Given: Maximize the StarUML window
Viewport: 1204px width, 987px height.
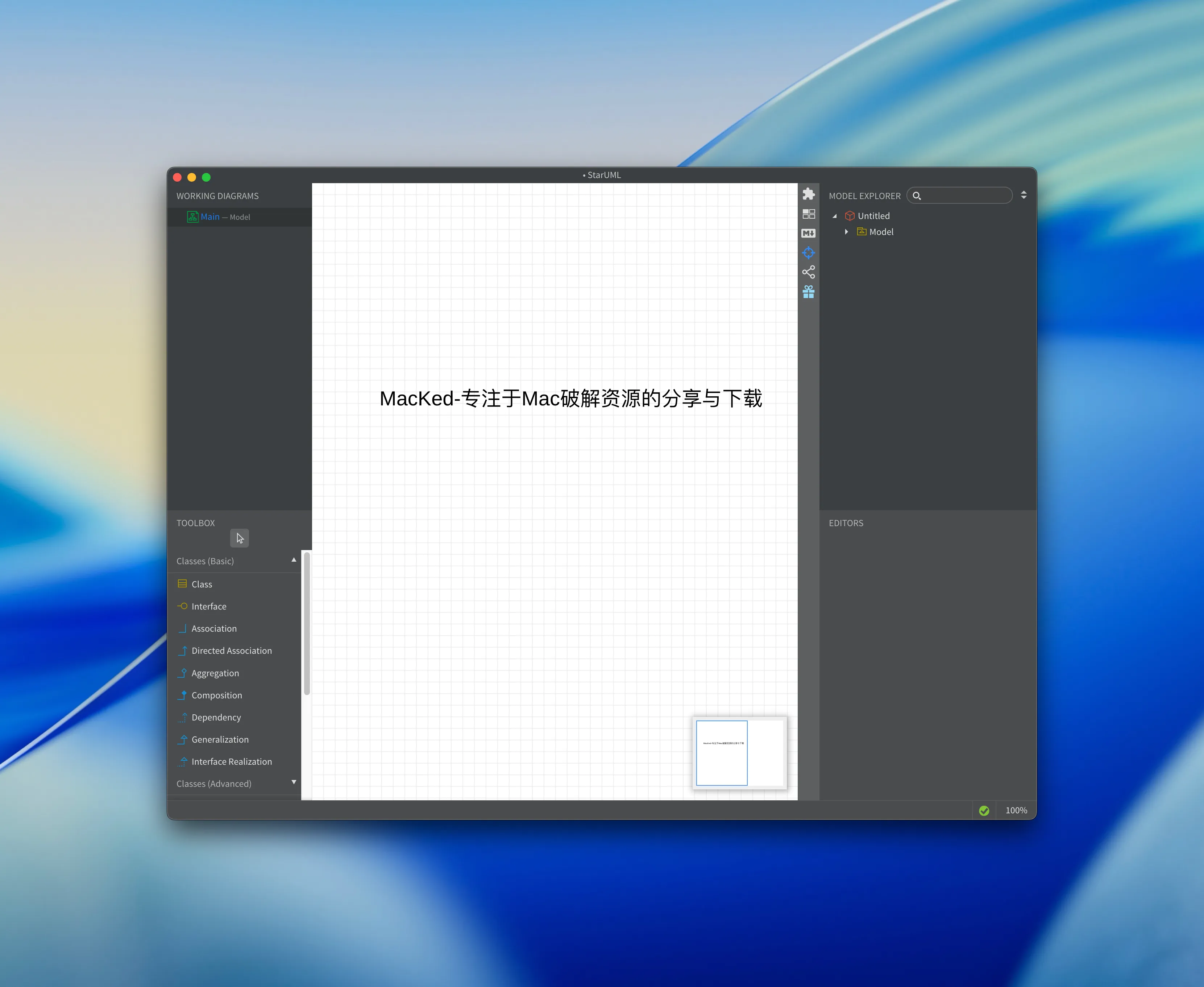Looking at the screenshot, I should click(x=206, y=177).
